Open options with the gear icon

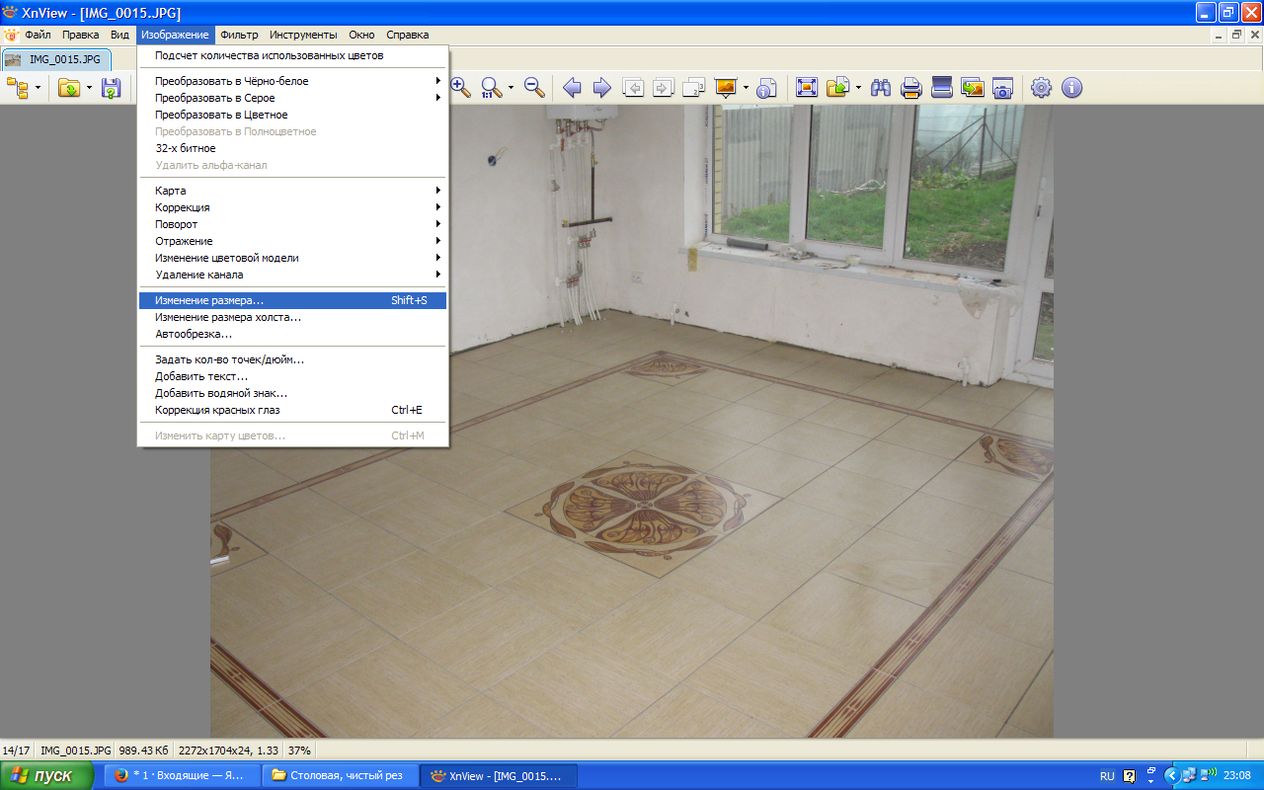pos(1041,88)
